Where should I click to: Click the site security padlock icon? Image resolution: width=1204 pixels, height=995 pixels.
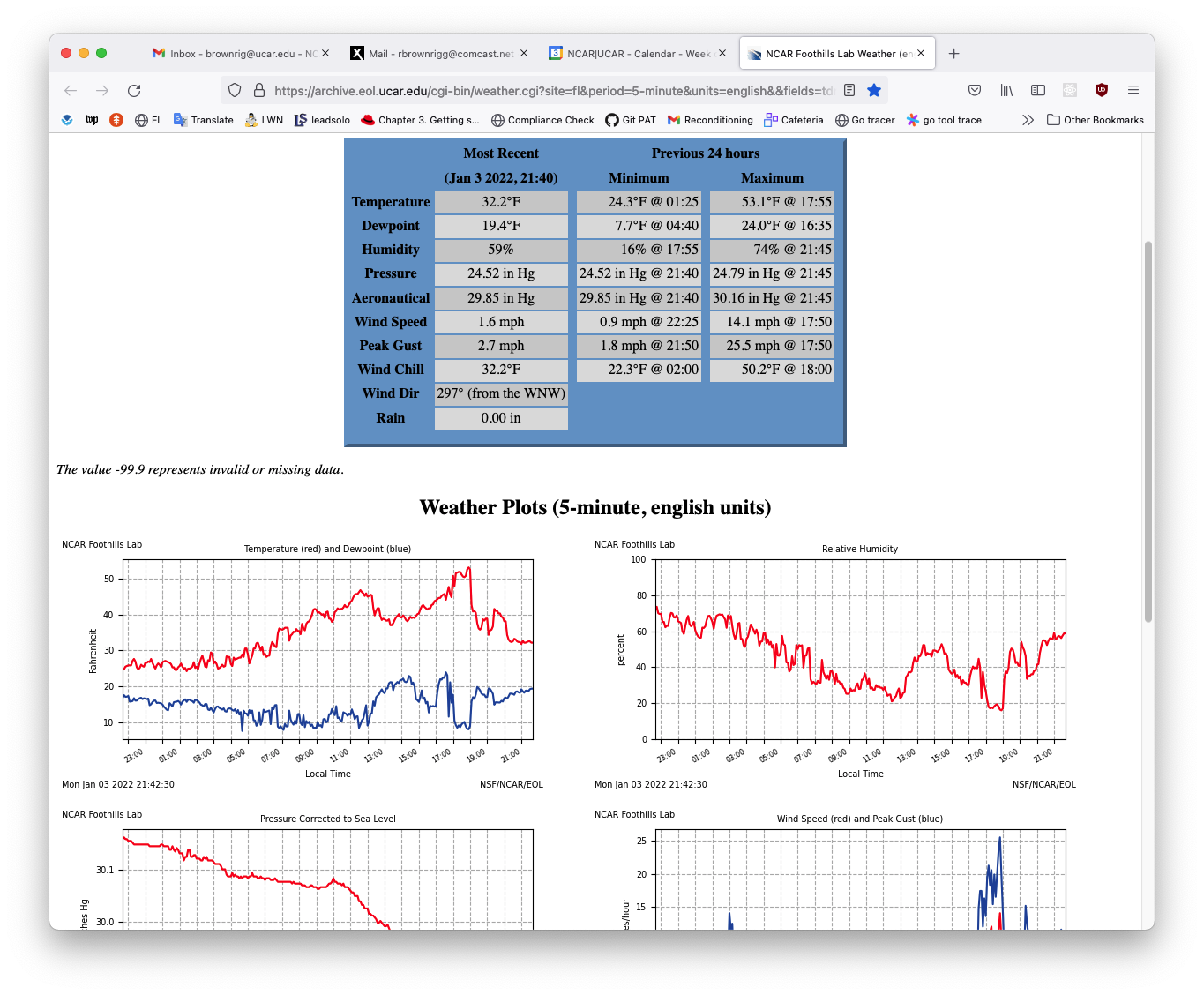tap(259, 90)
